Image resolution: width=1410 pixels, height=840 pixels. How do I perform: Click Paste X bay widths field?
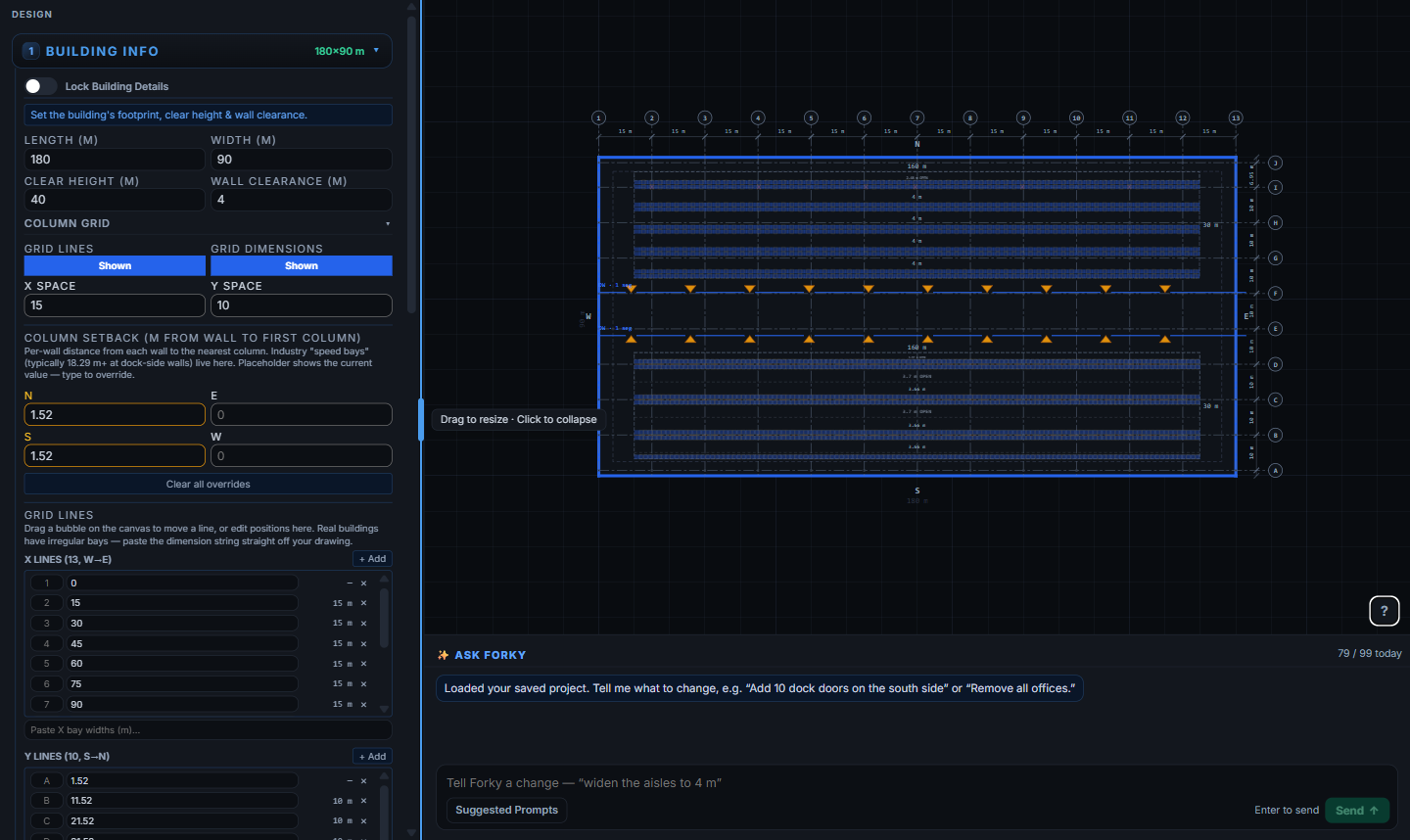click(x=208, y=730)
